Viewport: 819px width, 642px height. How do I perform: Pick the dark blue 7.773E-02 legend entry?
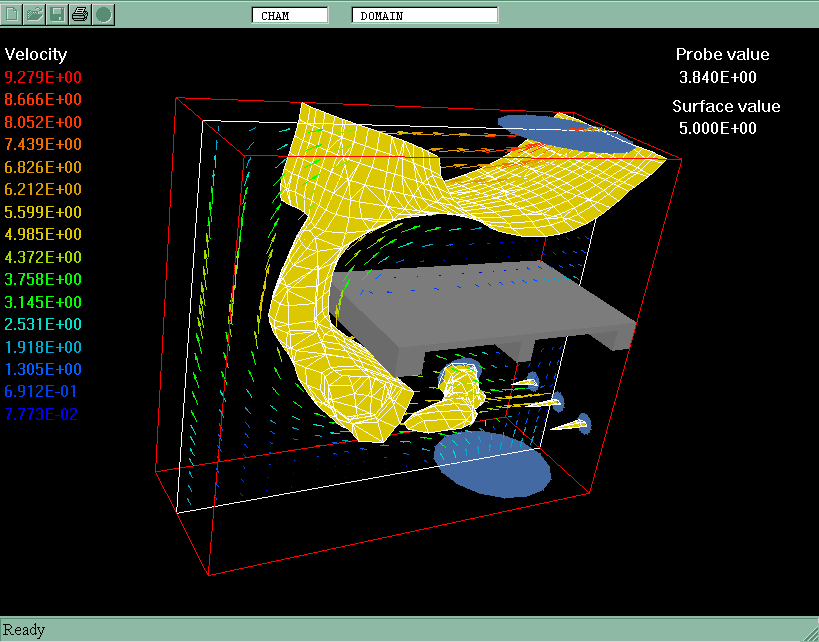coord(42,414)
